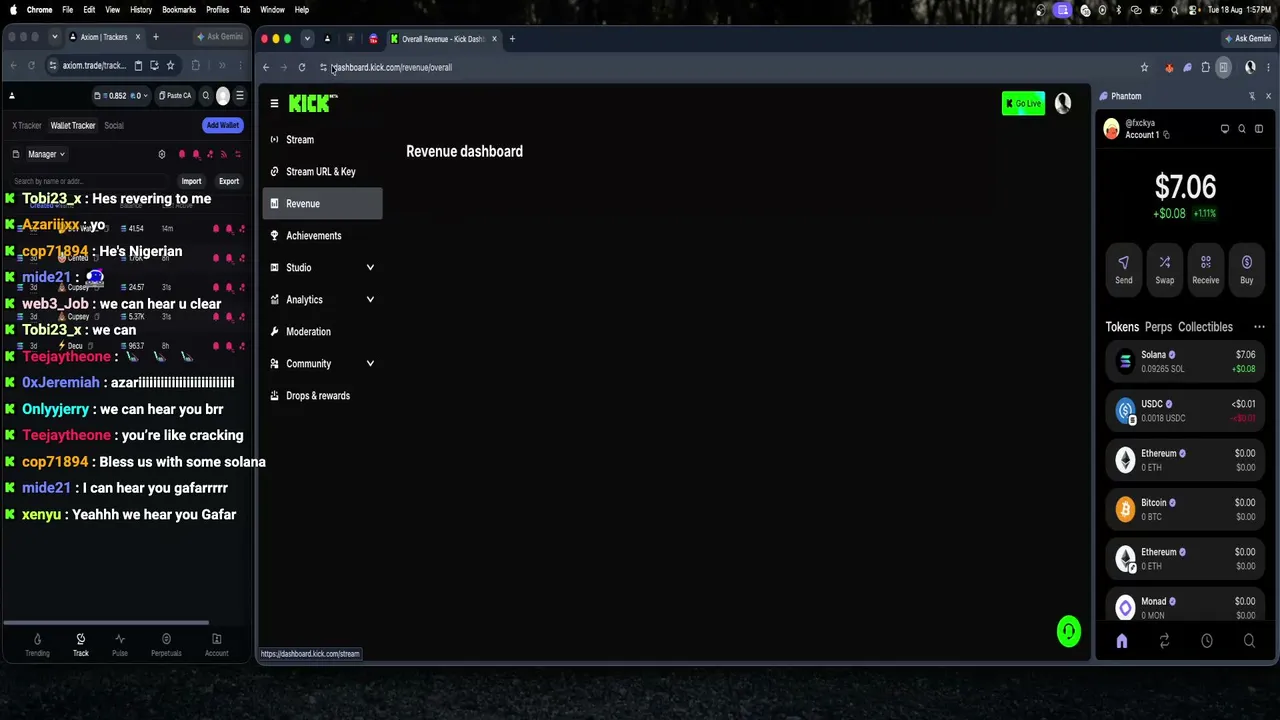Click the Paste CA button in Axiom
The height and width of the screenshot is (720, 1280).
[x=175, y=96]
